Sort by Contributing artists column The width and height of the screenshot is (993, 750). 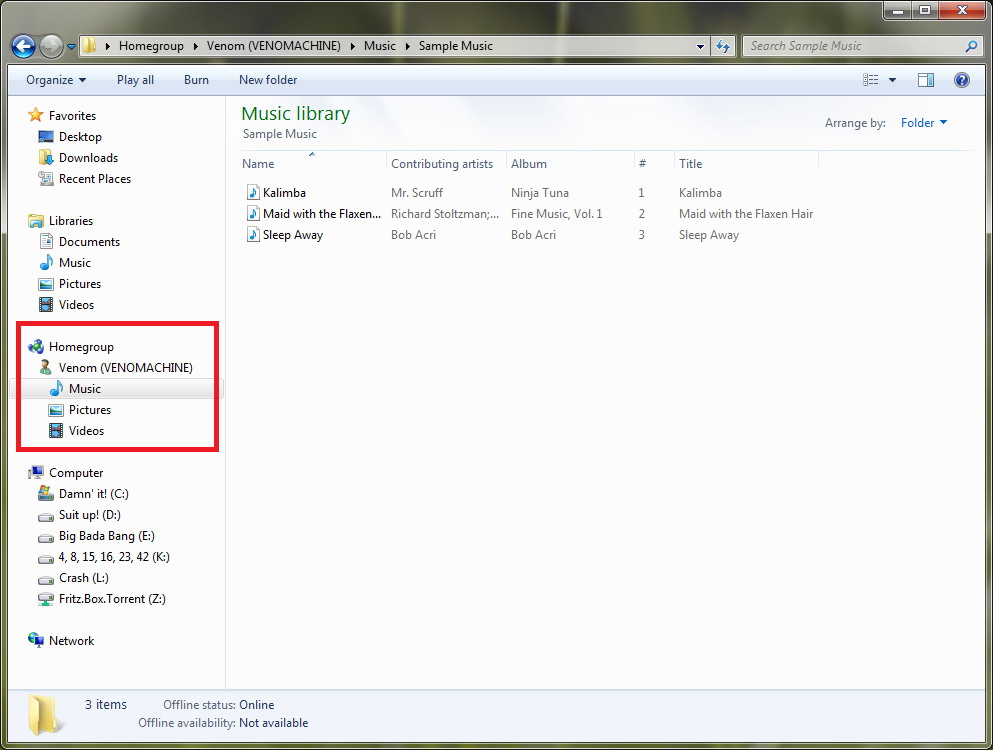click(x=441, y=163)
